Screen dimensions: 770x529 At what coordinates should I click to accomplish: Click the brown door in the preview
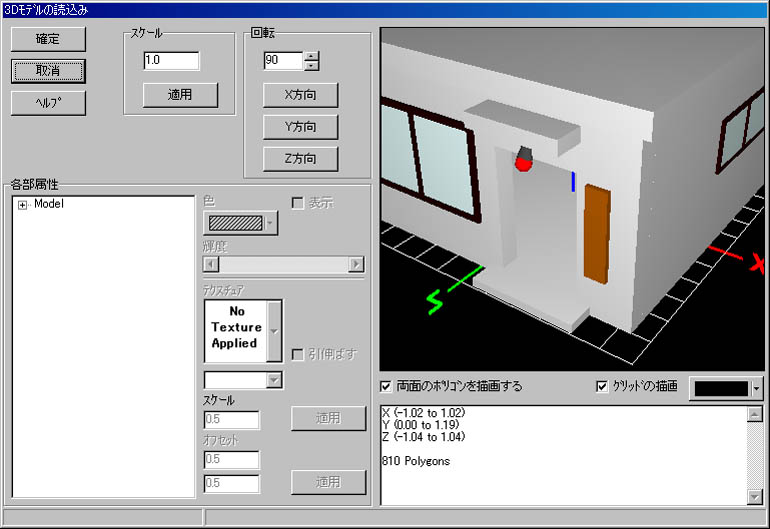(x=597, y=234)
